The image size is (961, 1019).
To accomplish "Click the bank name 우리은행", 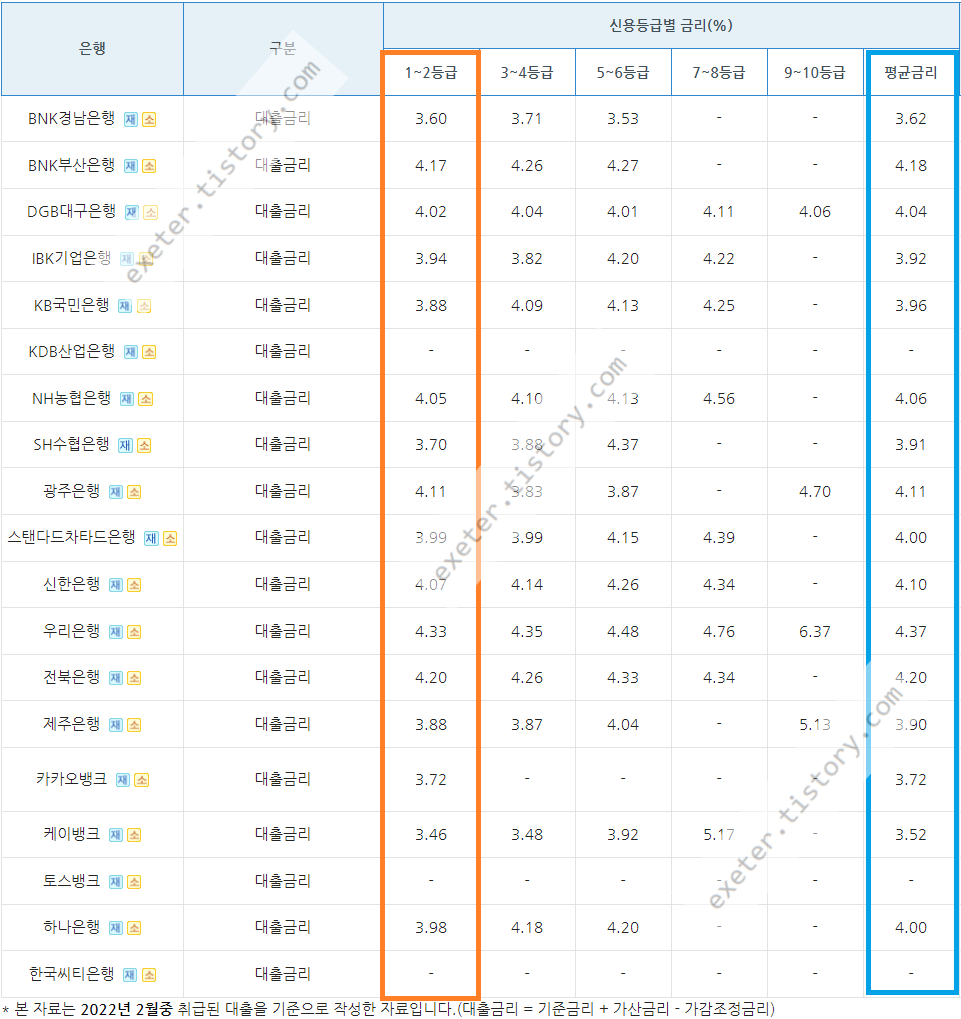I will (x=71, y=631).
